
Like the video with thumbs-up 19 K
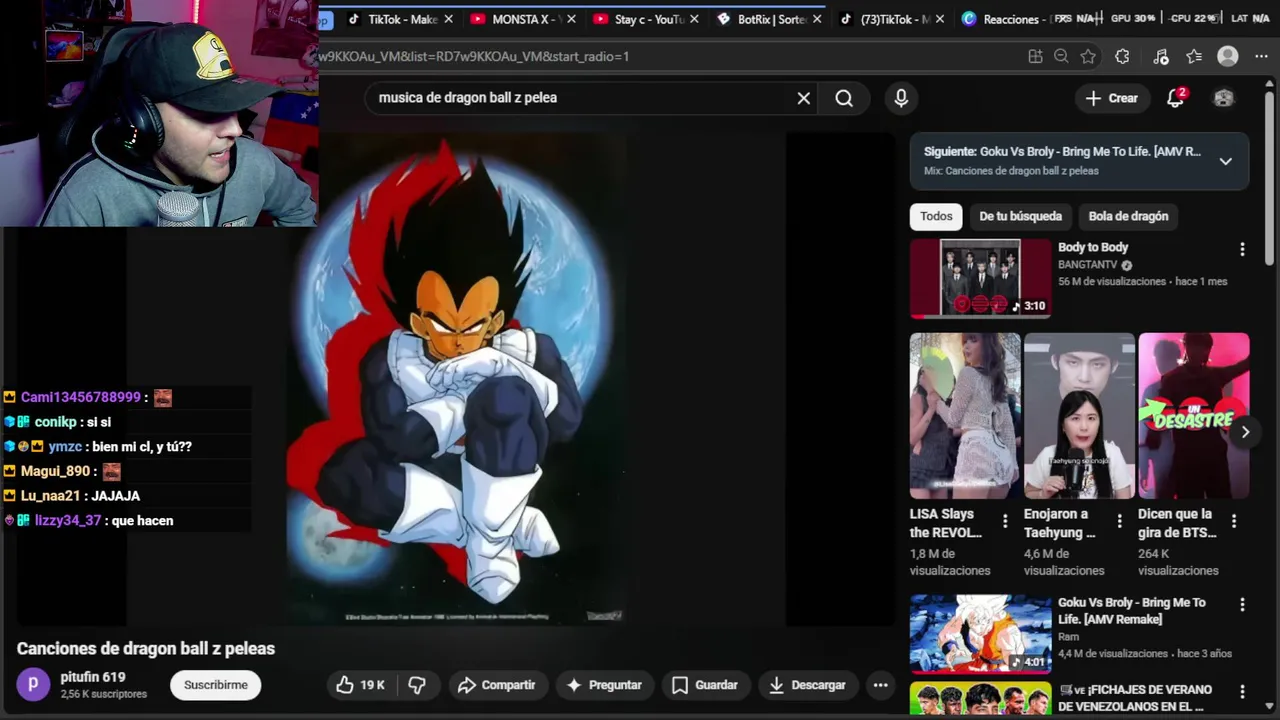tap(360, 685)
